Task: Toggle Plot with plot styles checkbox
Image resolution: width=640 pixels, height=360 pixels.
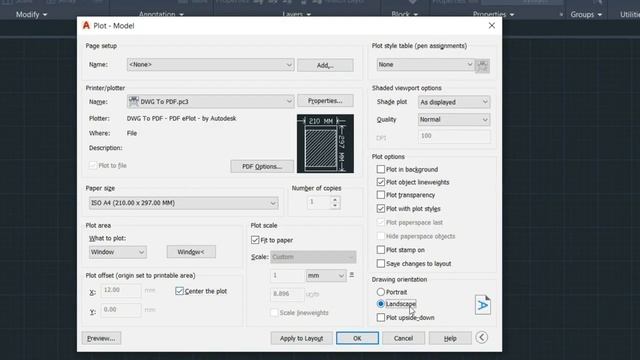Action: point(381,209)
